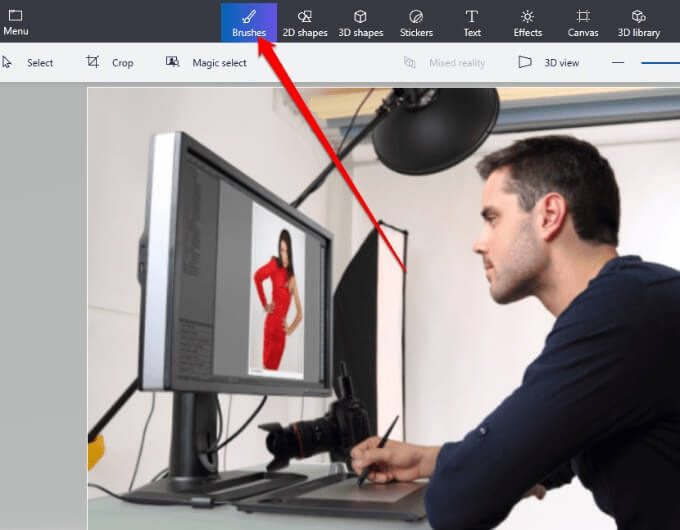Open the Canvas settings icon
Screen dimensions: 680x530
(x=583, y=16)
